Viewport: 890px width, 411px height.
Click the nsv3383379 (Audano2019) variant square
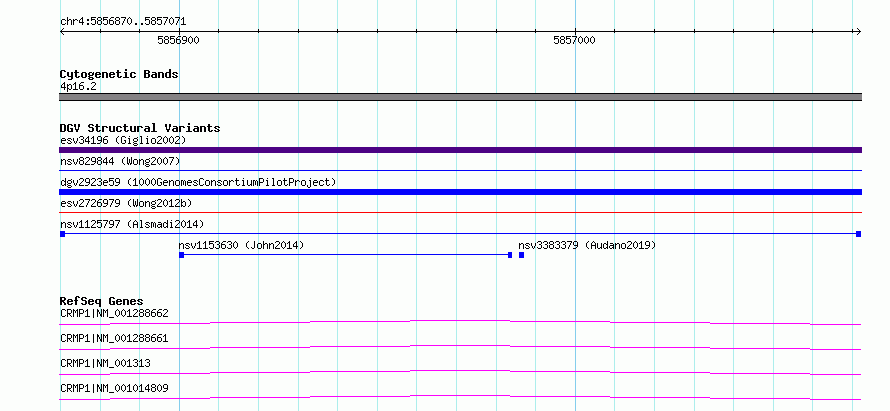pyautogui.click(x=521, y=255)
